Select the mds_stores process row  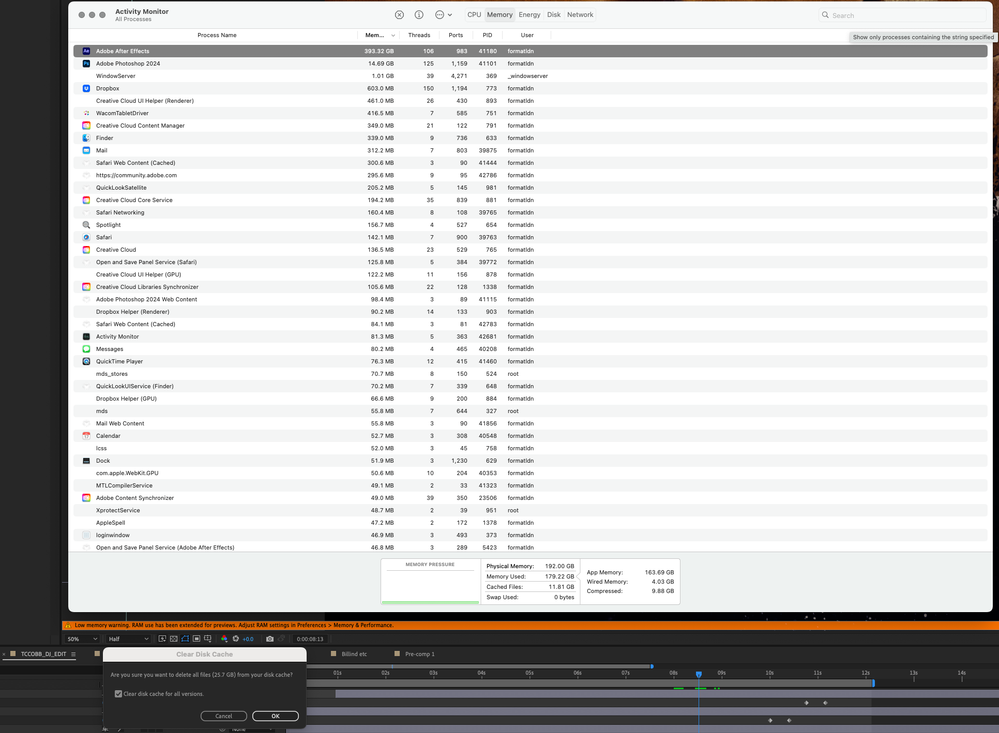(x=530, y=374)
